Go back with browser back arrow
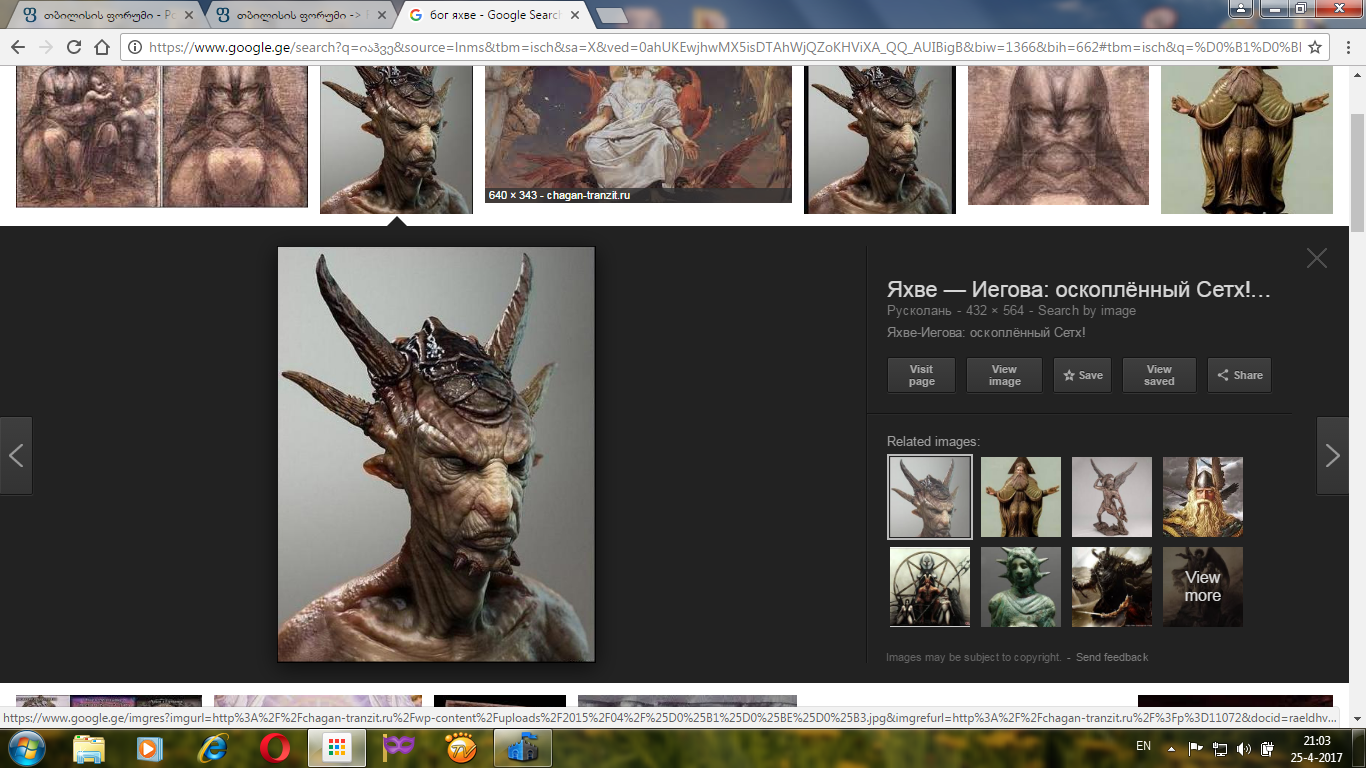Viewport: 1366px width, 768px height. 18,47
